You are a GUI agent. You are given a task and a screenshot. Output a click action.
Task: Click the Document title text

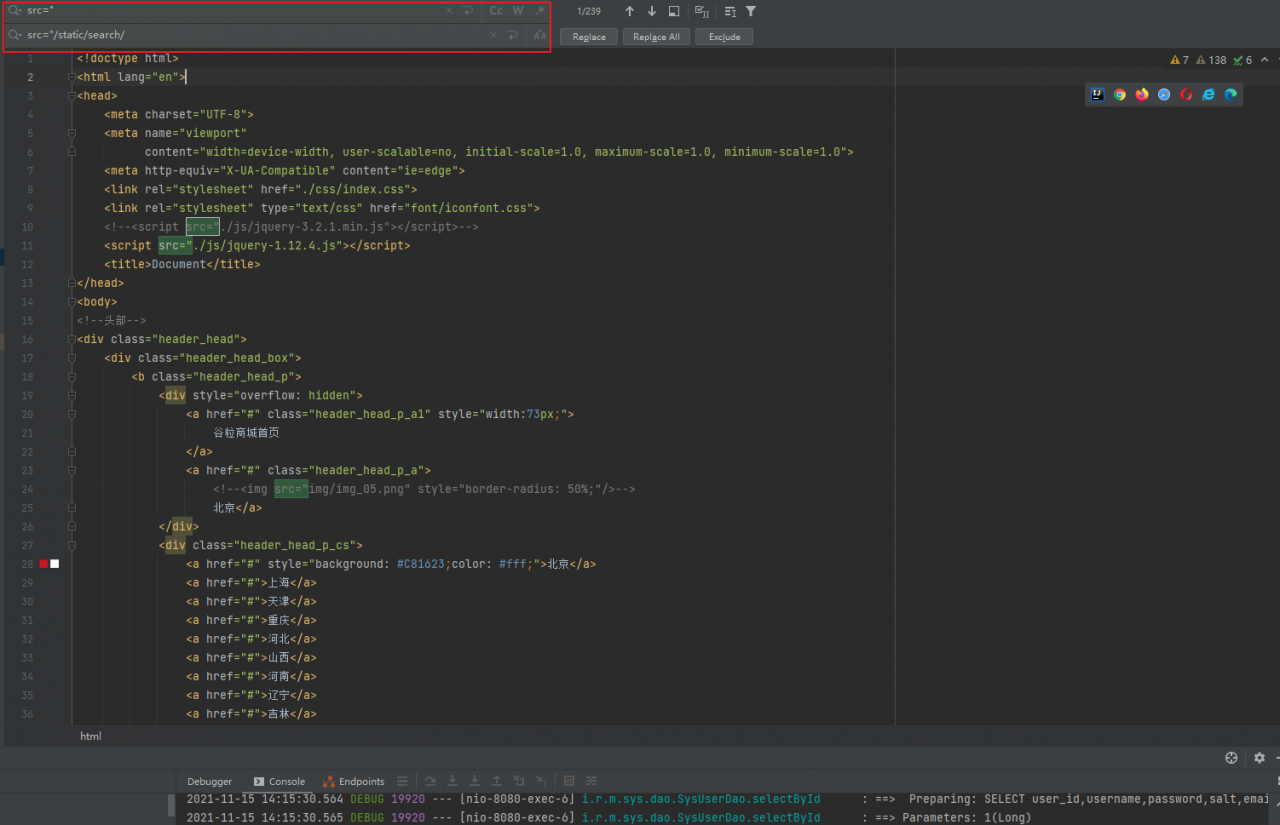pos(178,264)
